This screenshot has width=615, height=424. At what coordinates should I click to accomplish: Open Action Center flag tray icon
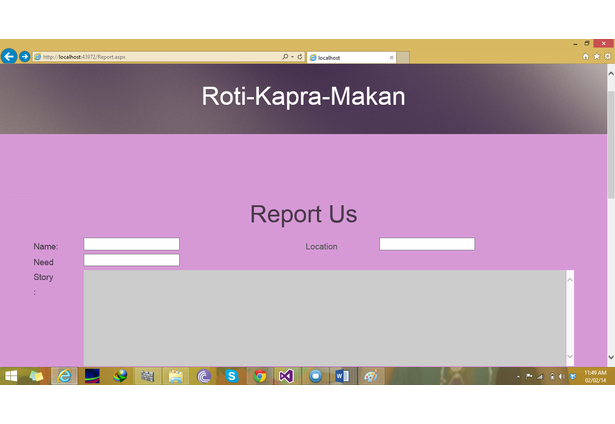click(x=529, y=377)
